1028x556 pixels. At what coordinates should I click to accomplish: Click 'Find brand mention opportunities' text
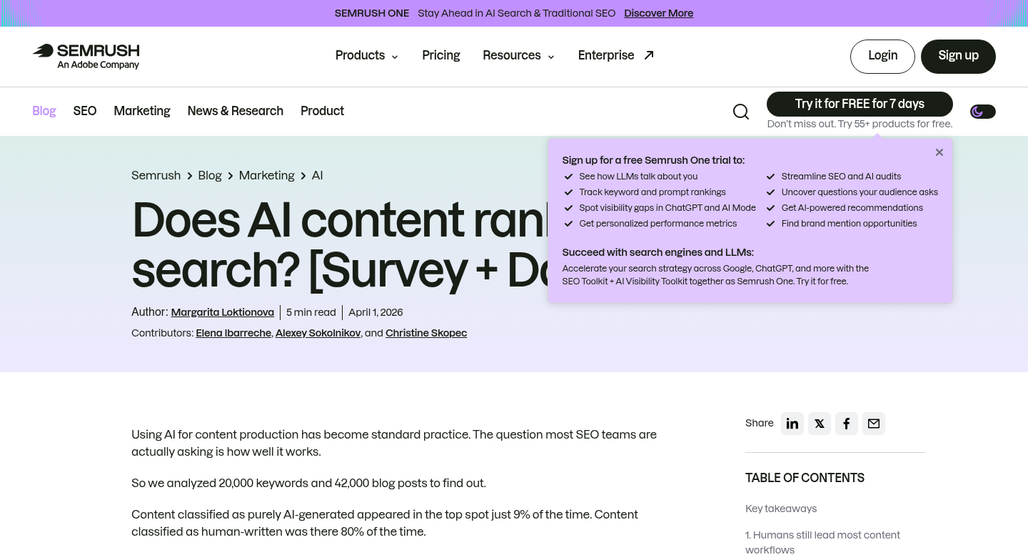tap(849, 224)
